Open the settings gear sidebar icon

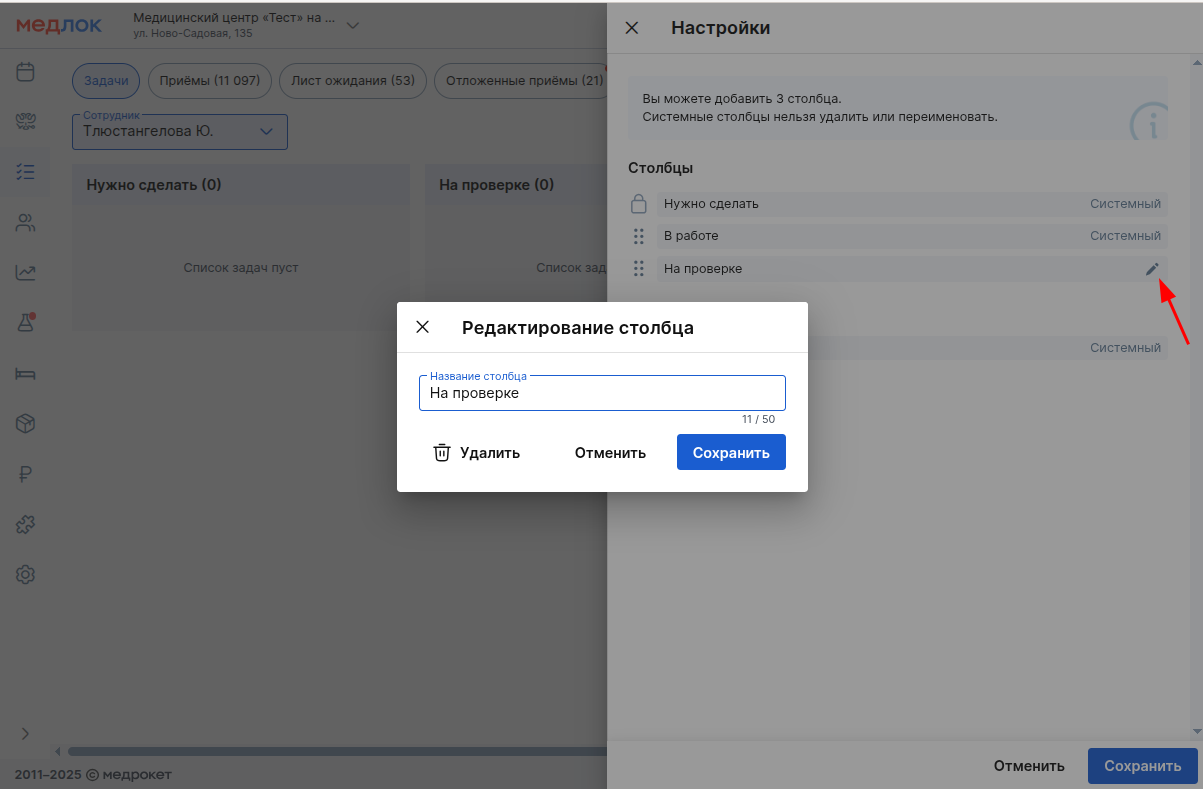[x=26, y=575]
